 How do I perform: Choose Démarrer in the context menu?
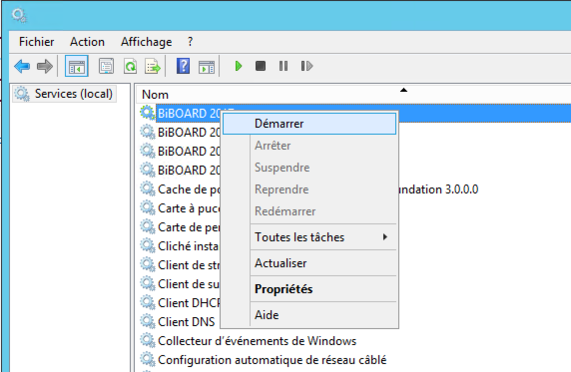click(x=309, y=124)
